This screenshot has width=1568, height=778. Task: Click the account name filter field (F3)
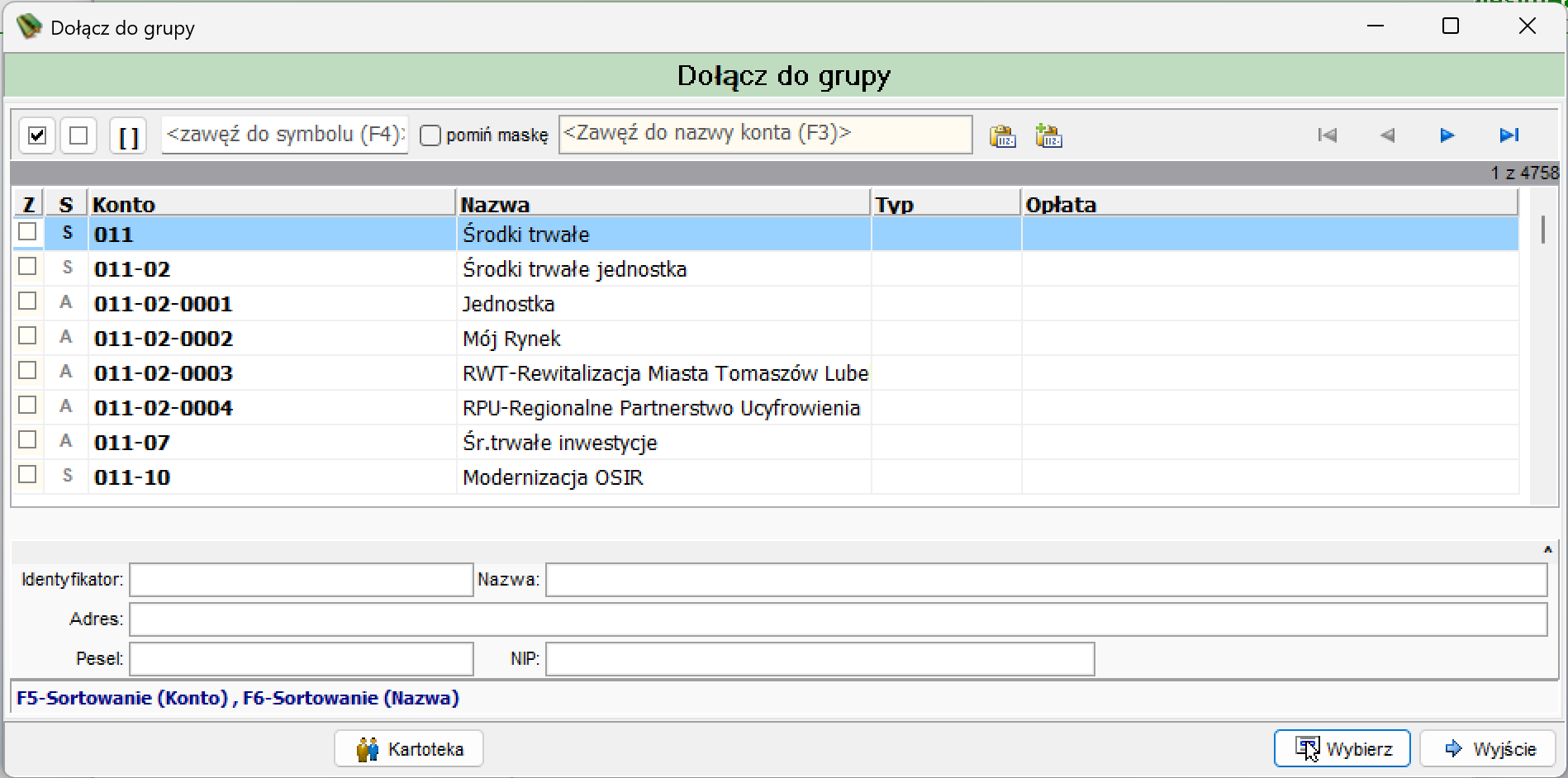pos(765,134)
